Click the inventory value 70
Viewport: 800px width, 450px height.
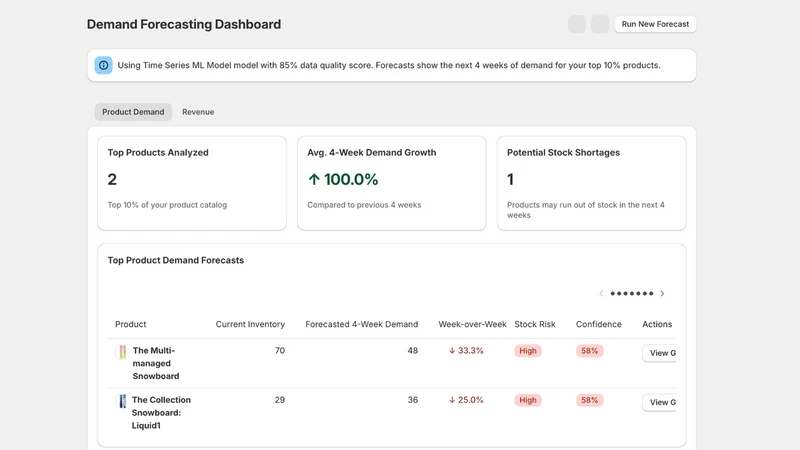click(280, 351)
